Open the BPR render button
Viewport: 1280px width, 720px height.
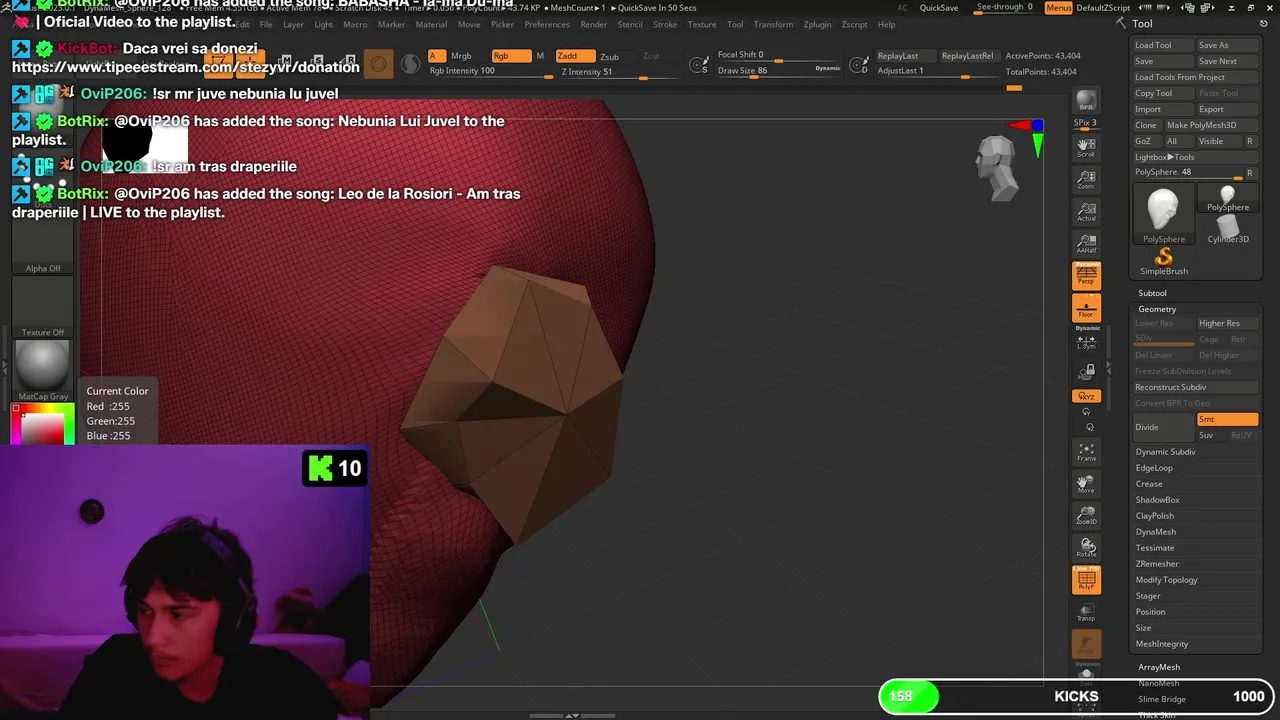(x=1086, y=101)
